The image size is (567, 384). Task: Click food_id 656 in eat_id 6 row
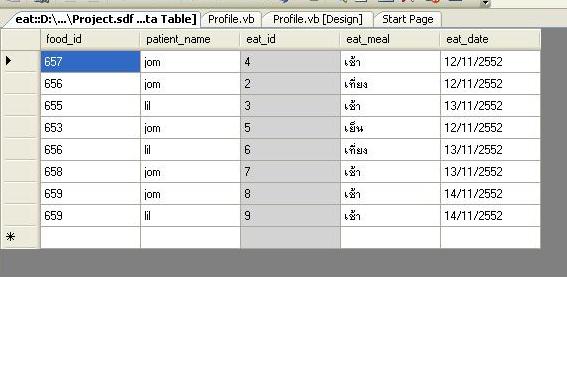(90, 150)
